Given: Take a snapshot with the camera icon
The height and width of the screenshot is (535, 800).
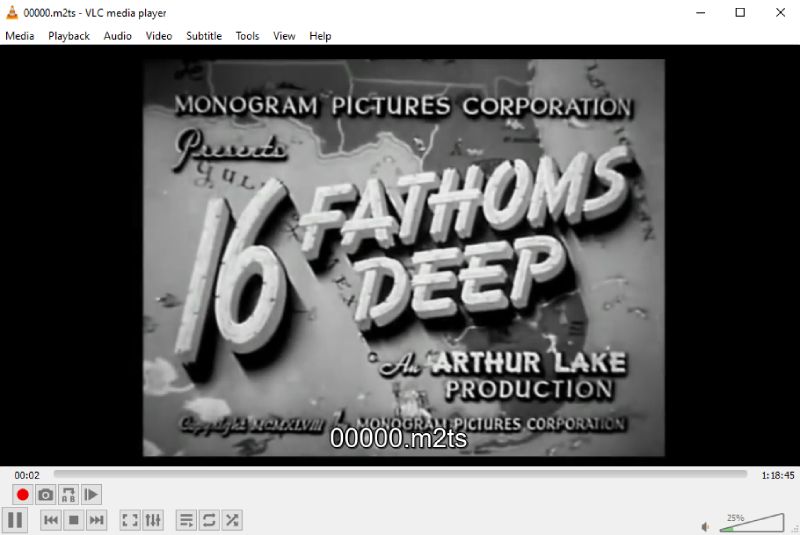Looking at the screenshot, I should [45, 494].
